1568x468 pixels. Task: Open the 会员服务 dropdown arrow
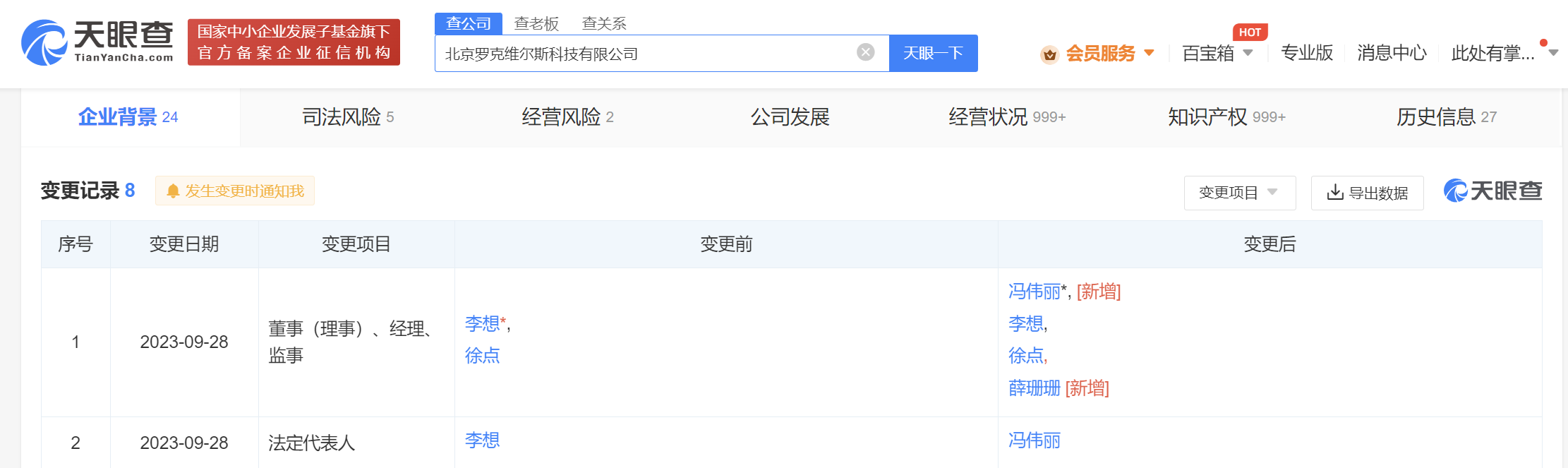(1149, 53)
